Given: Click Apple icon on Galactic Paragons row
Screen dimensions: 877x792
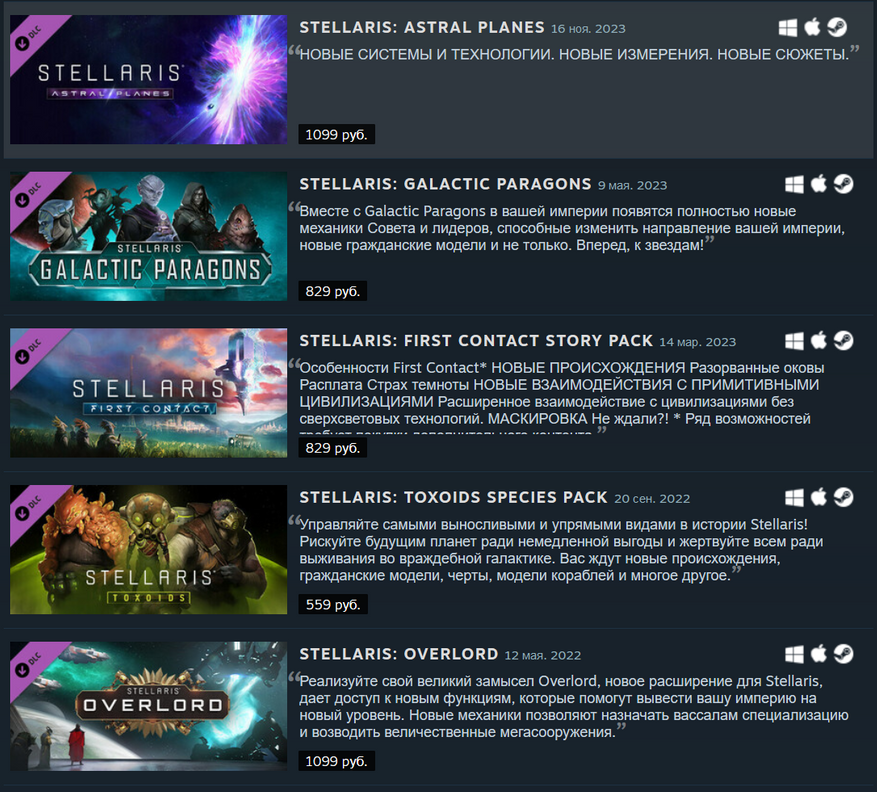Looking at the screenshot, I should [x=818, y=184].
